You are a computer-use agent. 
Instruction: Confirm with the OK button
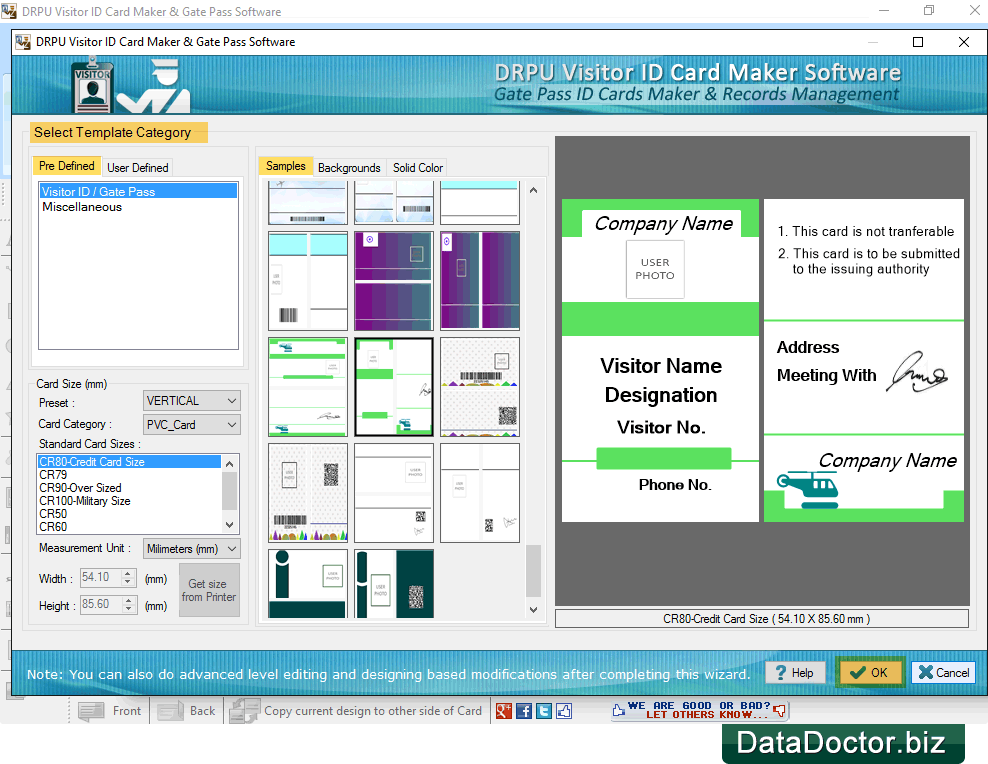870,673
